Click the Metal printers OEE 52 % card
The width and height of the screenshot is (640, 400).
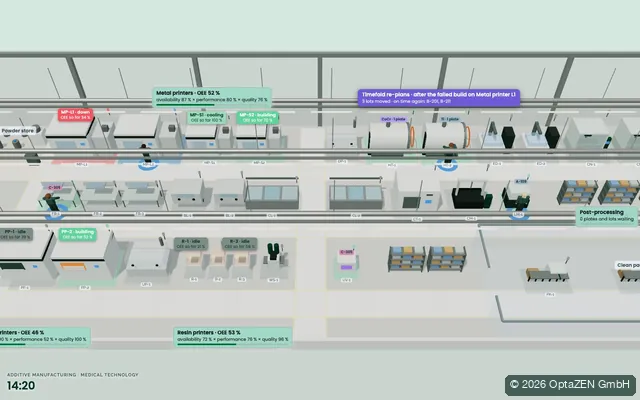point(212,97)
